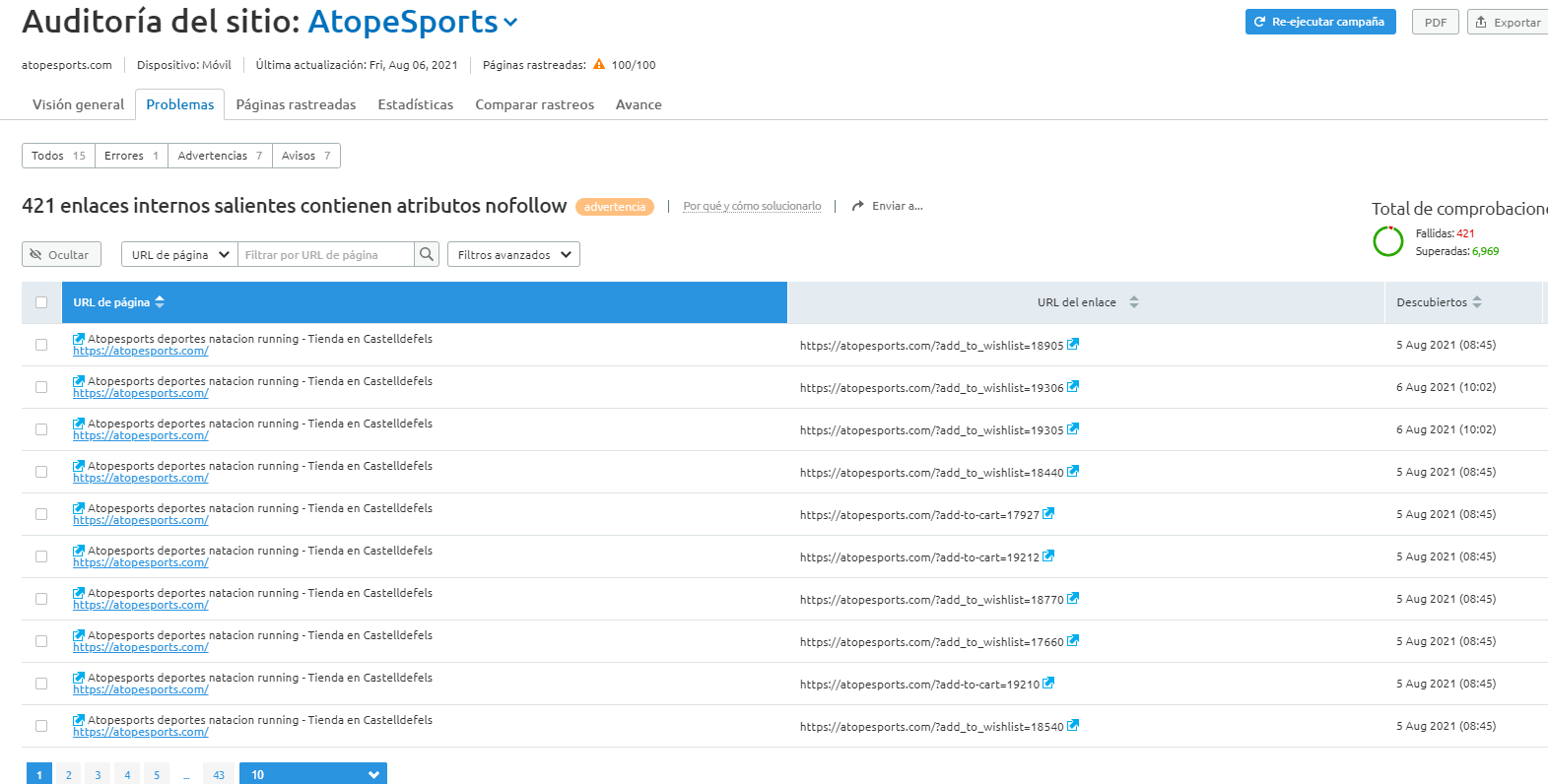Open the atopesports.com link in the wishlist=18905 row

click(141, 351)
